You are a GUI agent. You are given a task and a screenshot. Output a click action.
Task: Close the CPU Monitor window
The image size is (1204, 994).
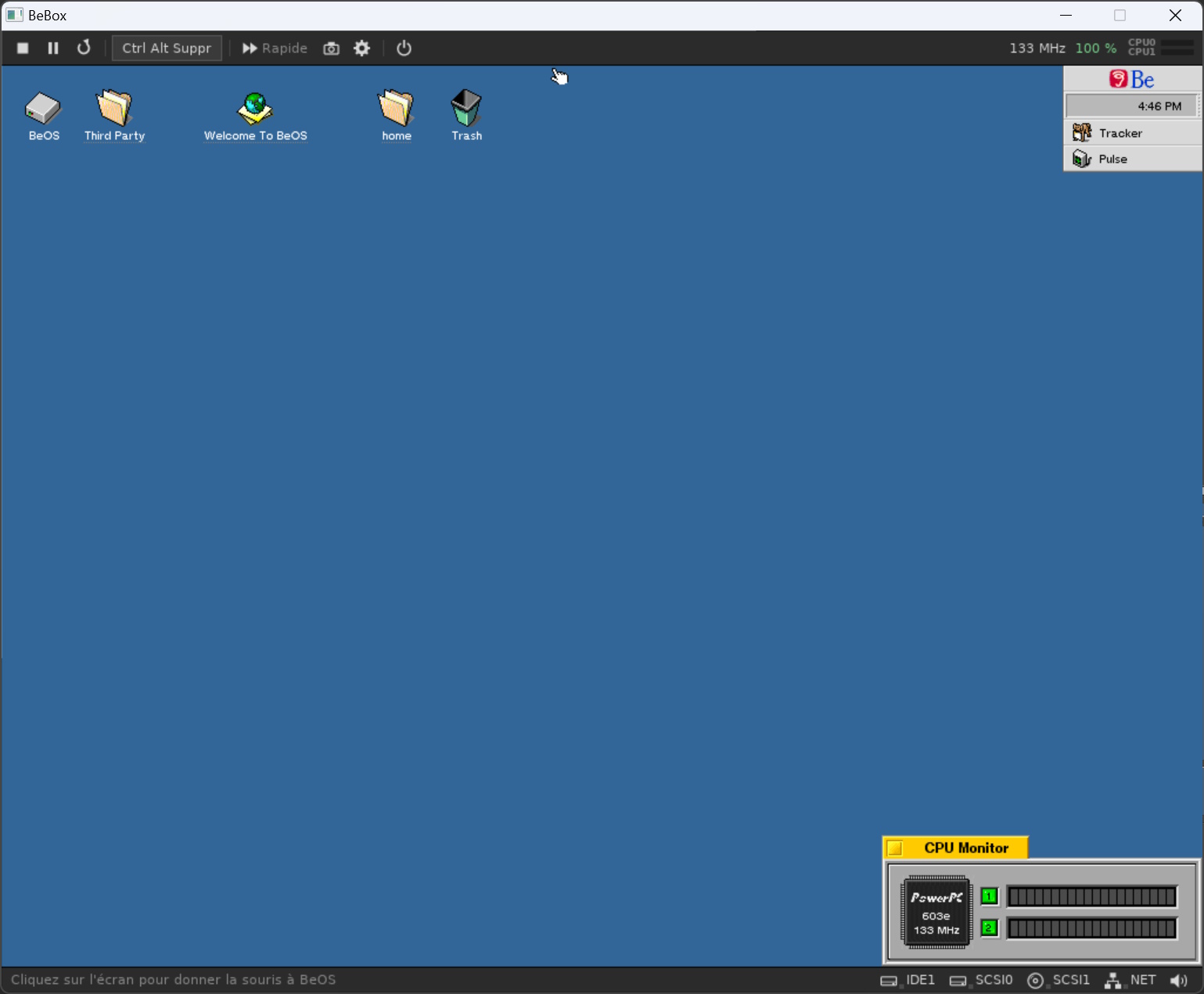pos(896,849)
